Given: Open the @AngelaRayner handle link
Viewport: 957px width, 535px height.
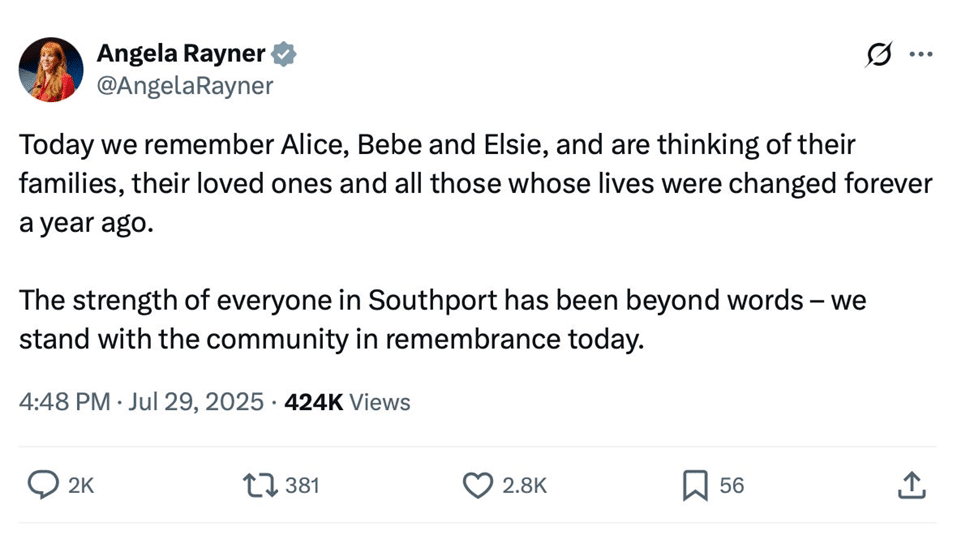Looking at the screenshot, I should click(x=185, y=85).
